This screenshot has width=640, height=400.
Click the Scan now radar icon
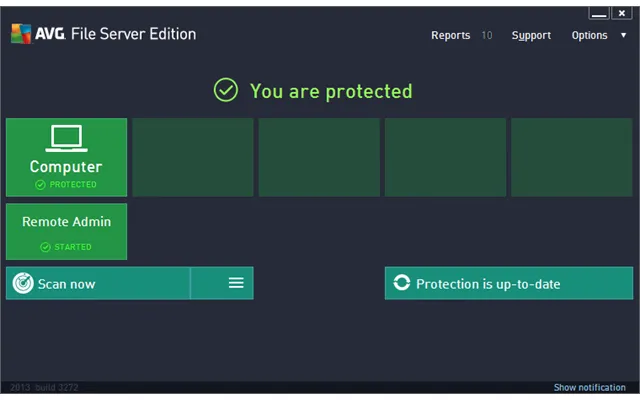click(x=23, y=283)
